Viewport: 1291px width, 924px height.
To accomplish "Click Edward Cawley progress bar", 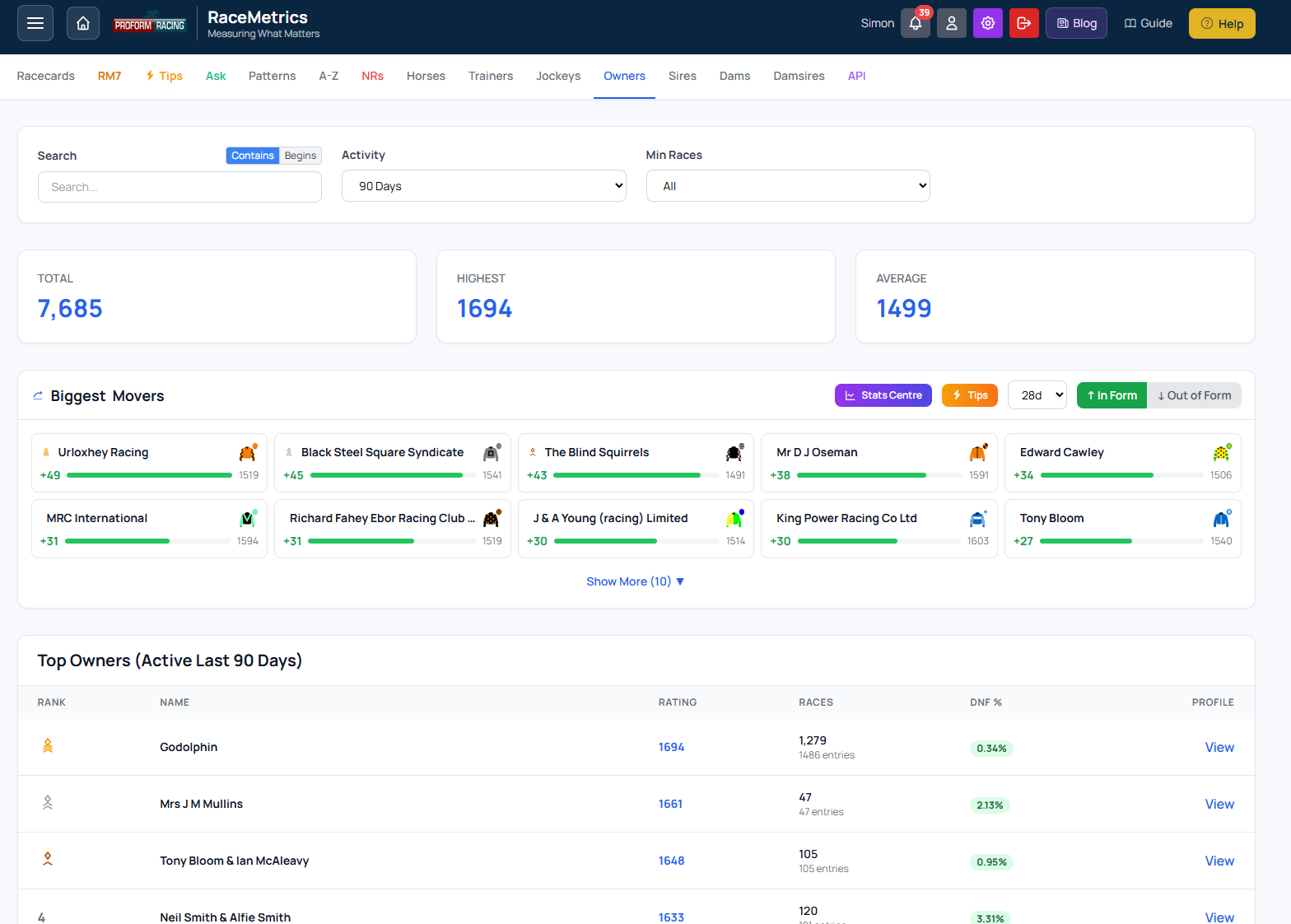I will click(1122, 475).
